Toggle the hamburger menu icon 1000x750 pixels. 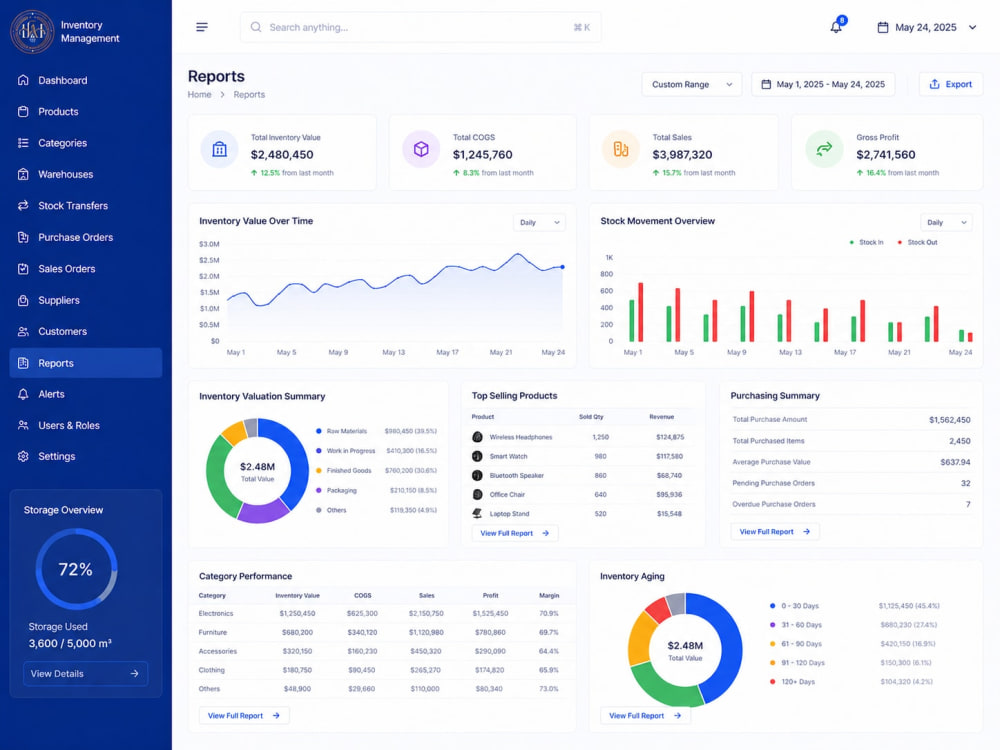[202, 27]
